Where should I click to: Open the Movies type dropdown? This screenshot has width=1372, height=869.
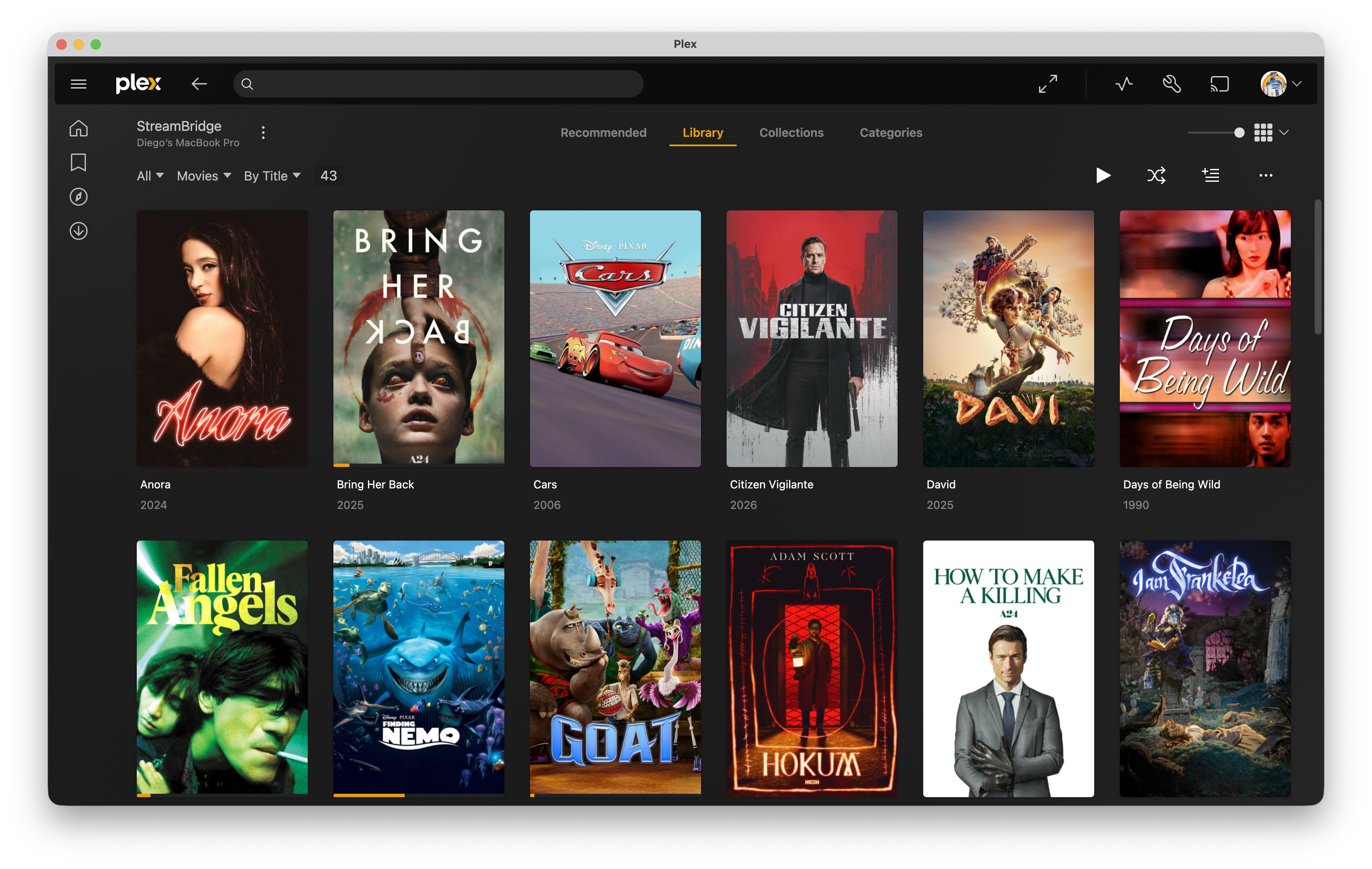pos(203,176)
